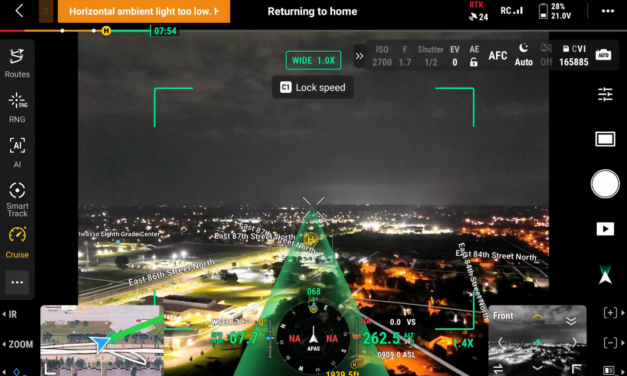Tap the gimbal pitch slider left of compass
Image resolution: width=627 pixels, height=376 pixels.
(x=270, y=338)
